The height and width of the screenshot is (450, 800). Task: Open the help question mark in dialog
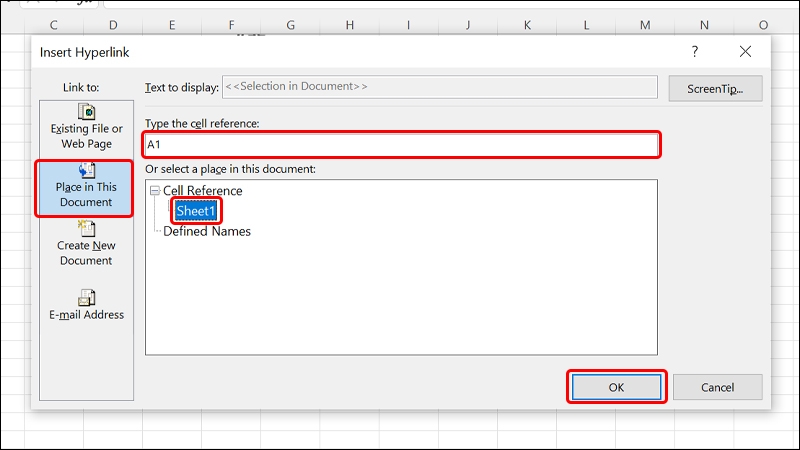[x=694, y=52]
